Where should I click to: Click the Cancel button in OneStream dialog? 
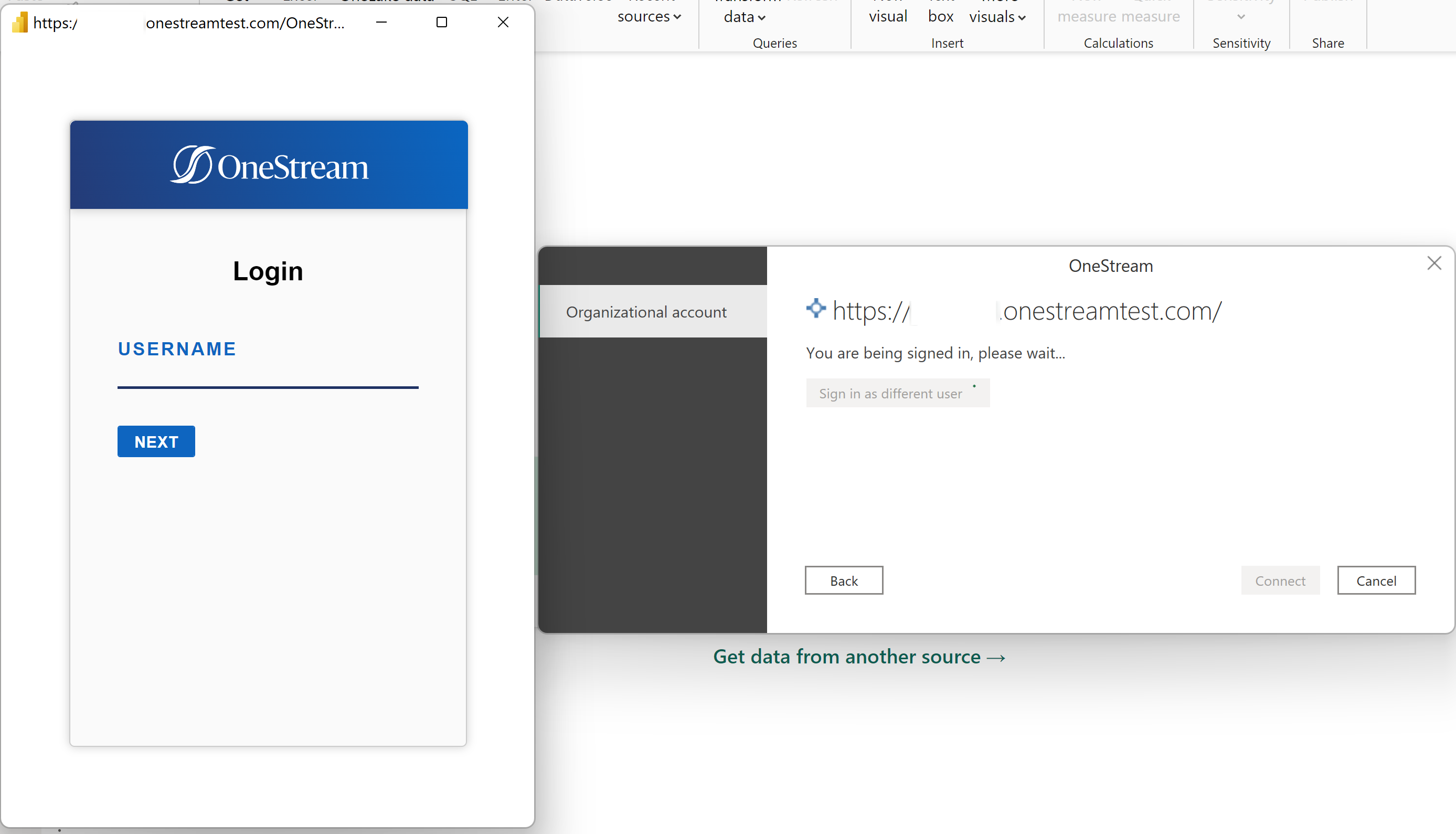point(1376,580)
